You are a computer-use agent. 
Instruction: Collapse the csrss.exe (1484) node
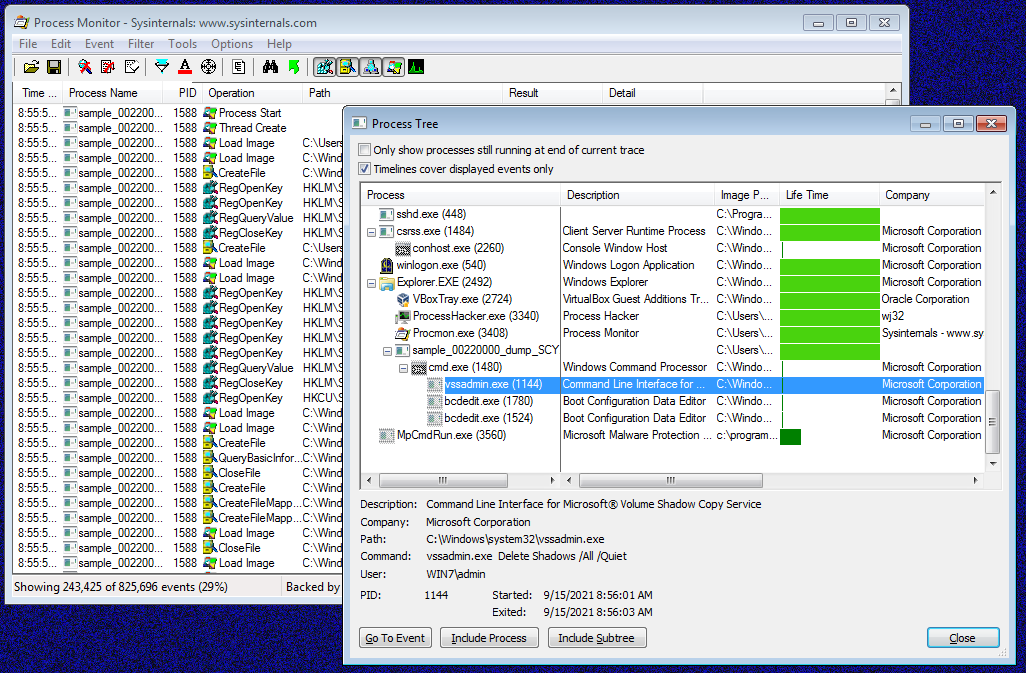point(372,232)
